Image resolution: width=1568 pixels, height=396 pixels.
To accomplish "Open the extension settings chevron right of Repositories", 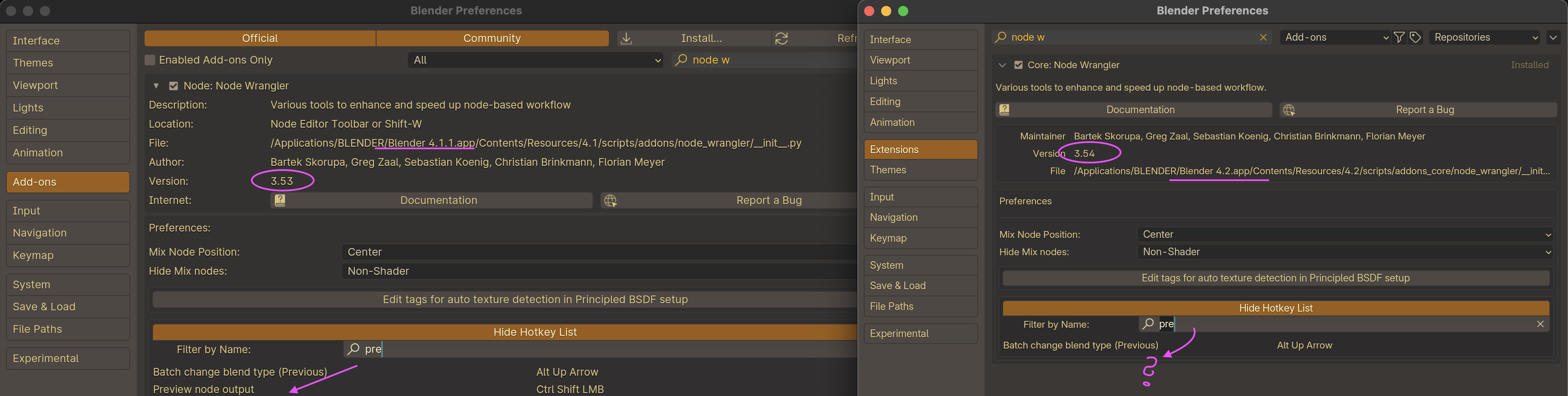I will [1553, 38].
